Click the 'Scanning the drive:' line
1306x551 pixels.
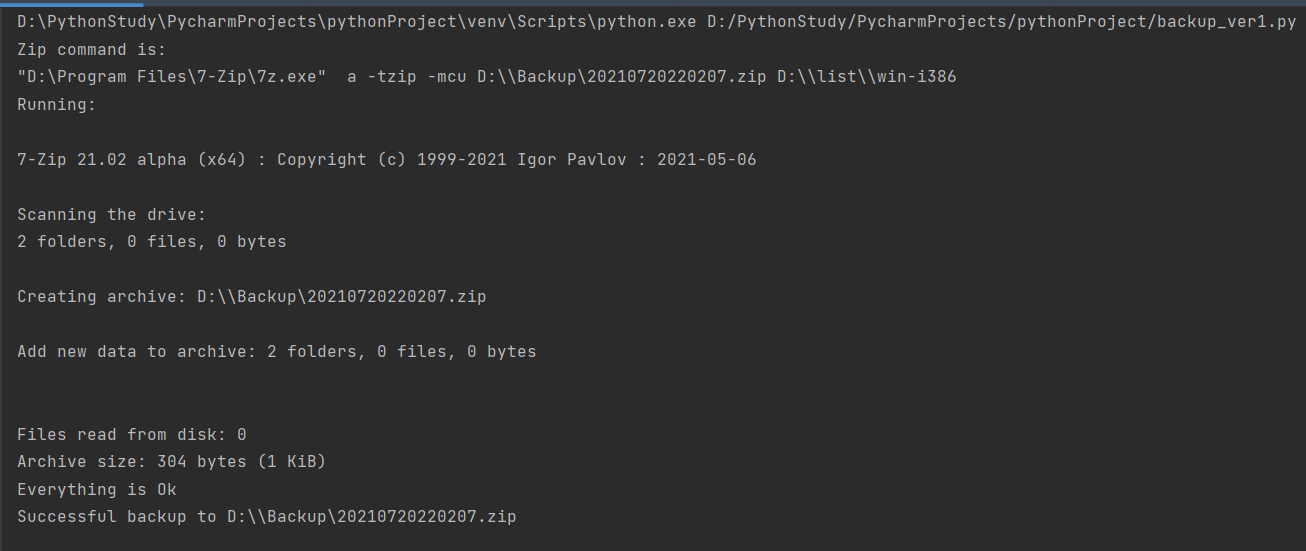(112, 214)
